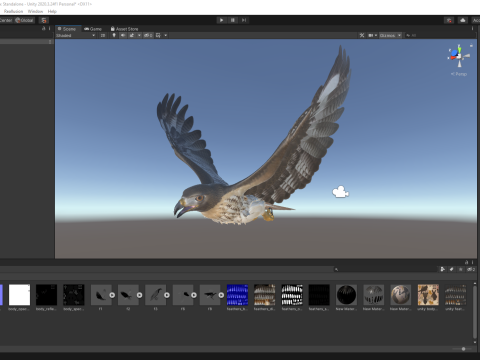Click the thumbnail size slider handle

coord(463,349)
